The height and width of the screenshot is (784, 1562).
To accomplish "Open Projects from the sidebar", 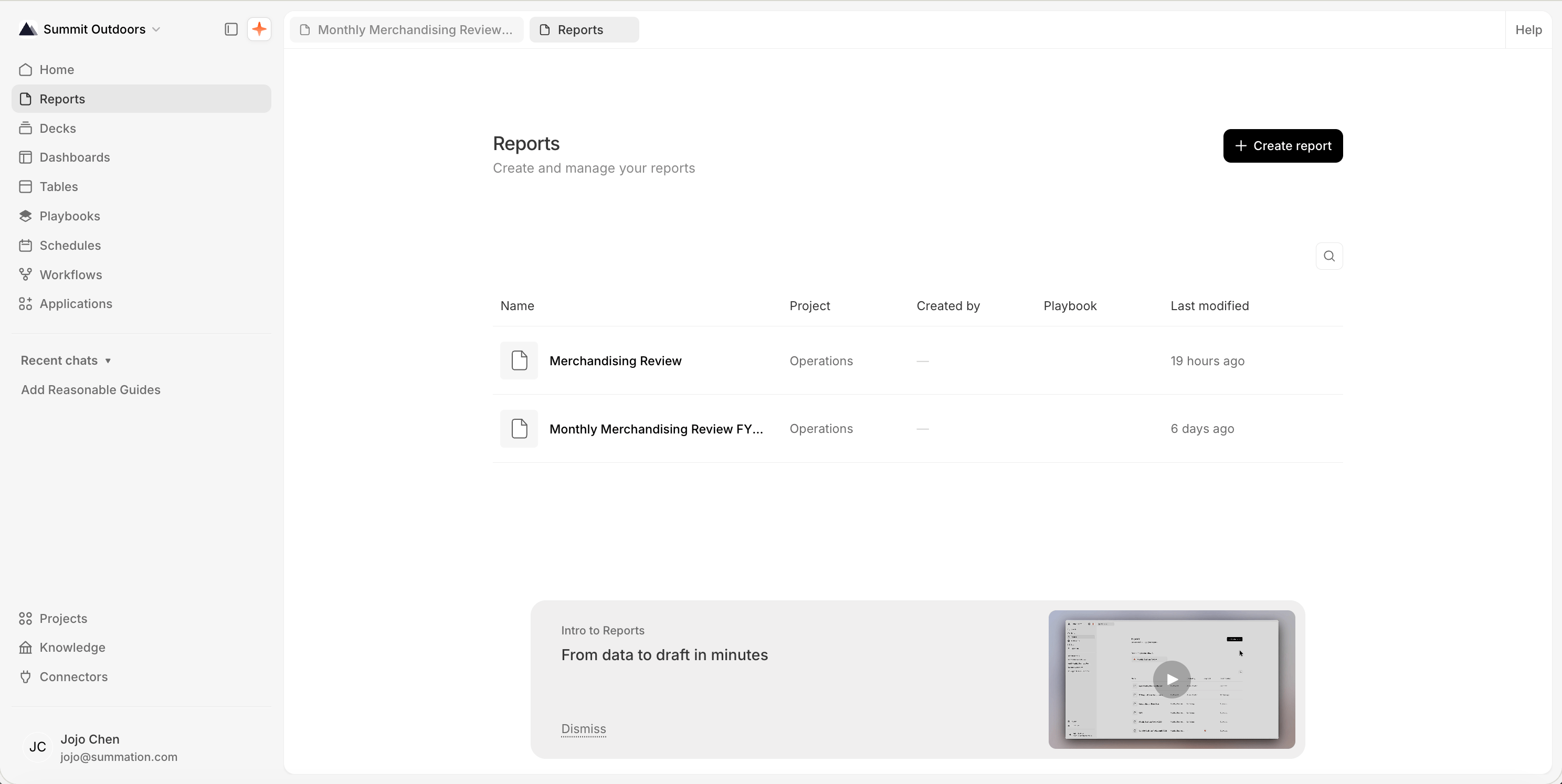I will pyautogui.click(x=141, y=619).
